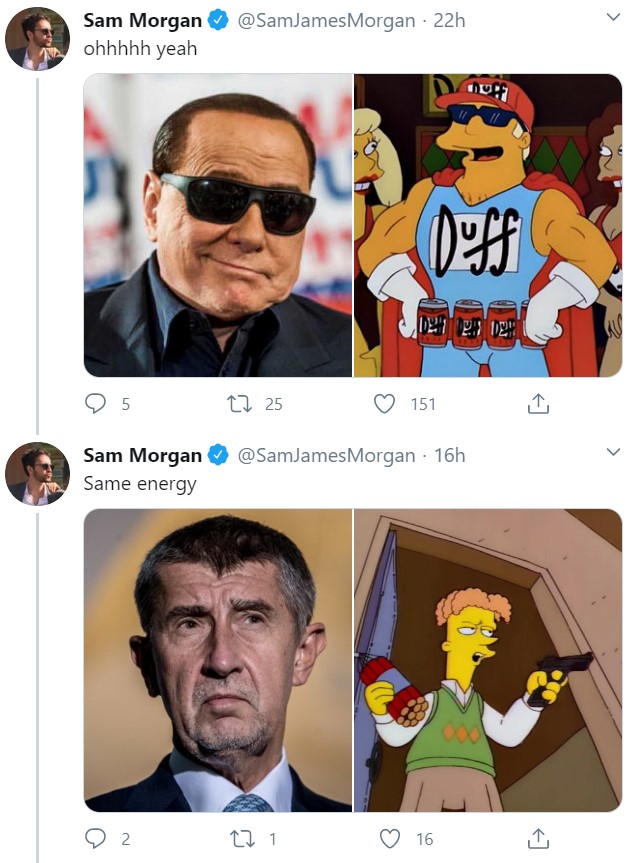The height and width of the screenshot is (863, 631).
Task: Open the Duff cartoon character image
Action: tap(488, 225)
